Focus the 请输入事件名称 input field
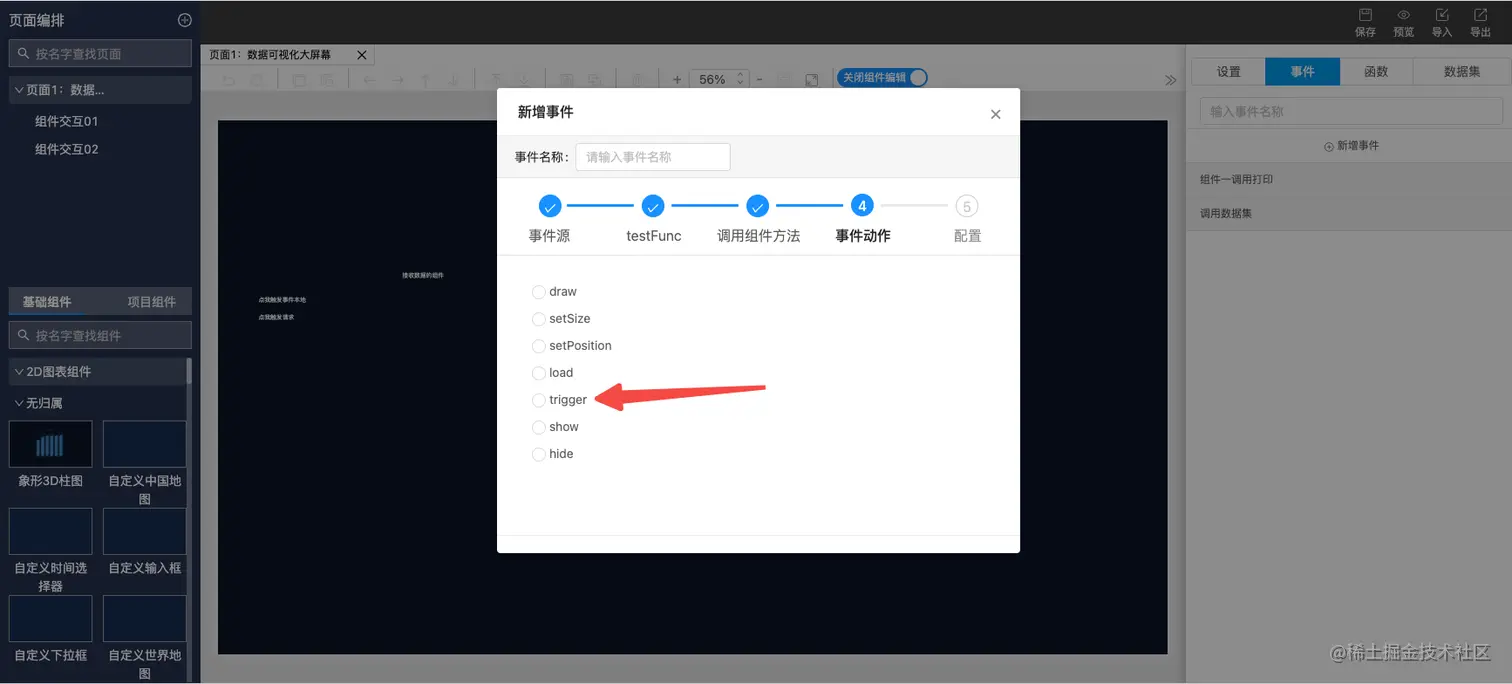The height and width of the screenshot is (684, 1512). click(x=653, y=157)
